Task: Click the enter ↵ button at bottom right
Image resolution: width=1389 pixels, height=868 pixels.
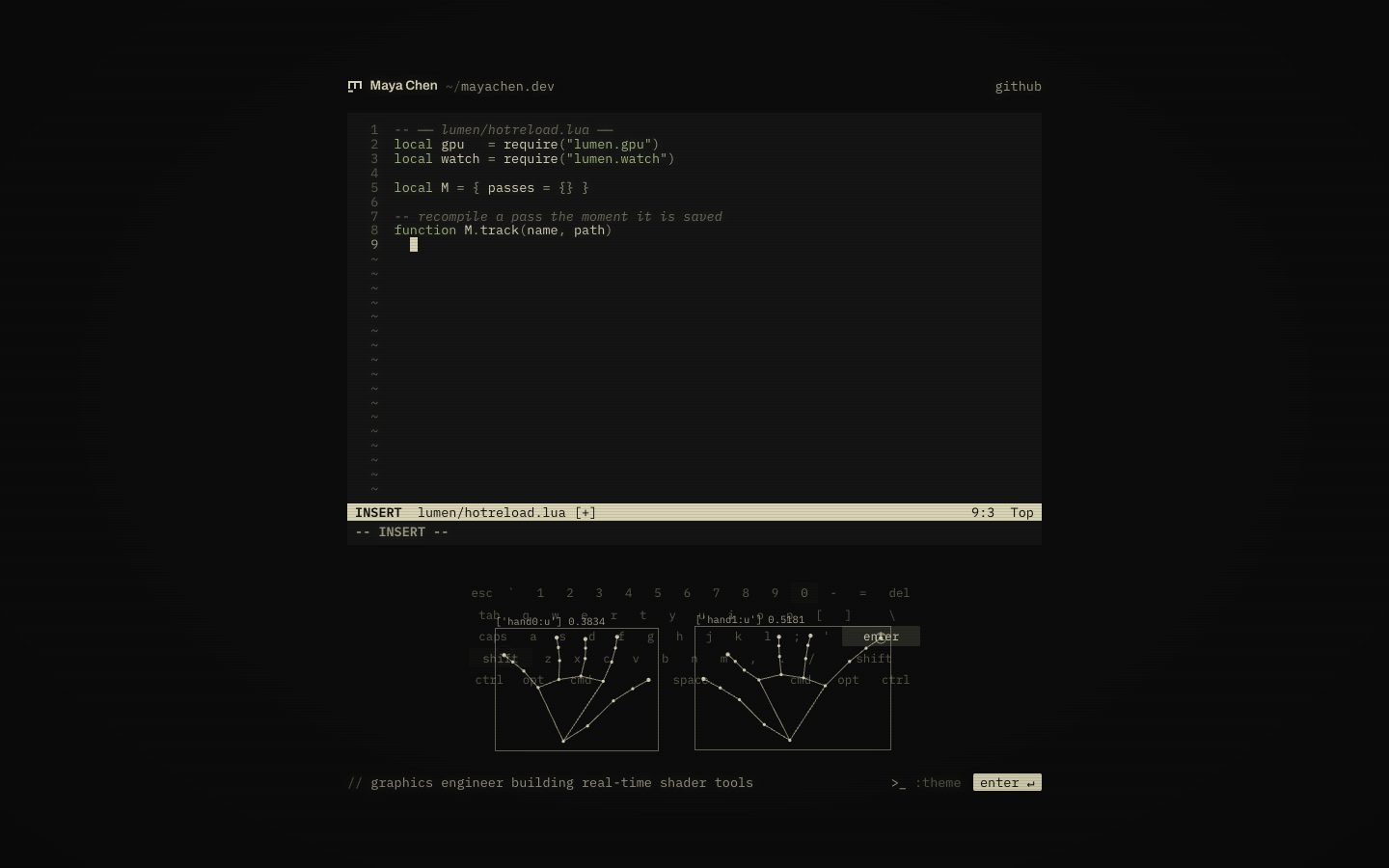Action: [1007, 782]
